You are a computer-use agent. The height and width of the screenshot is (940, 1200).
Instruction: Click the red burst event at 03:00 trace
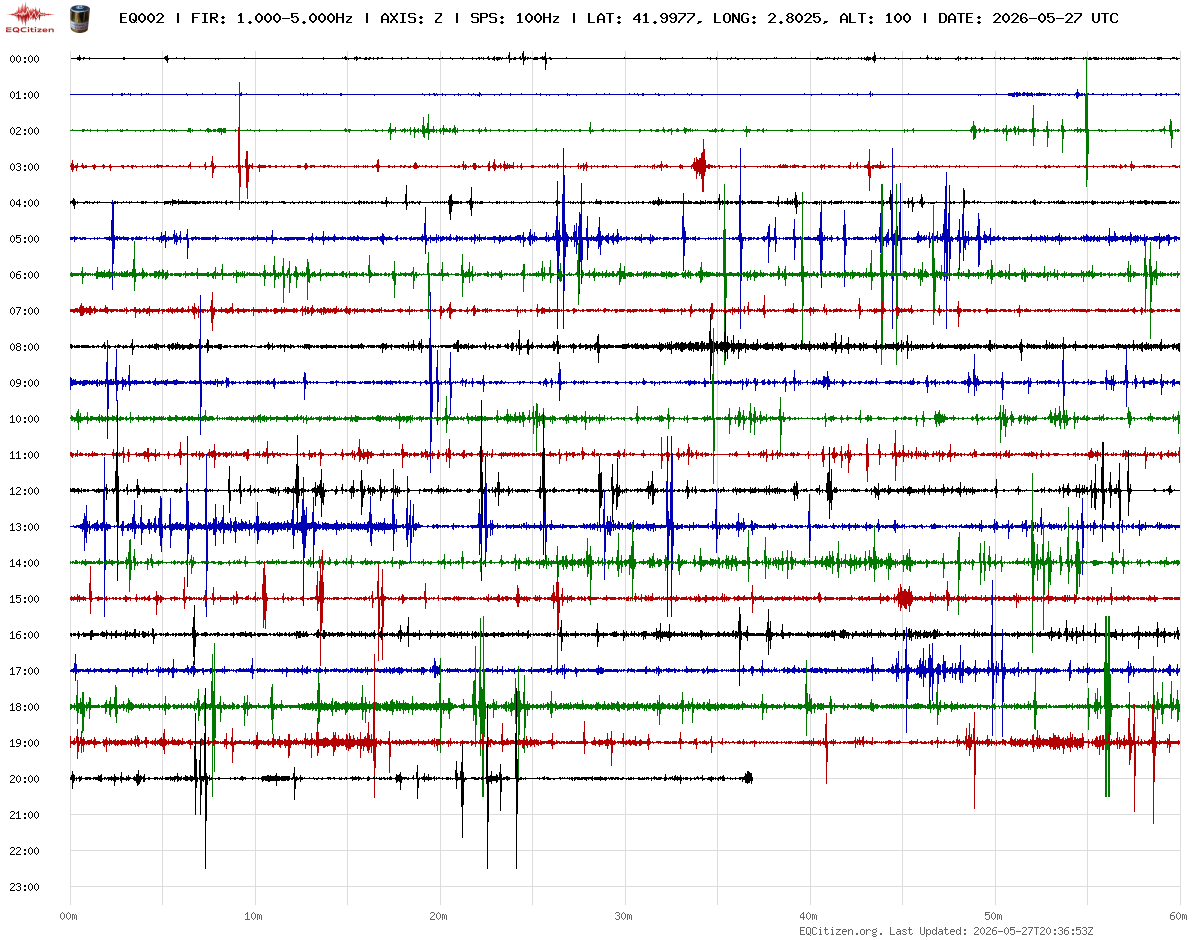coord(701,166)
